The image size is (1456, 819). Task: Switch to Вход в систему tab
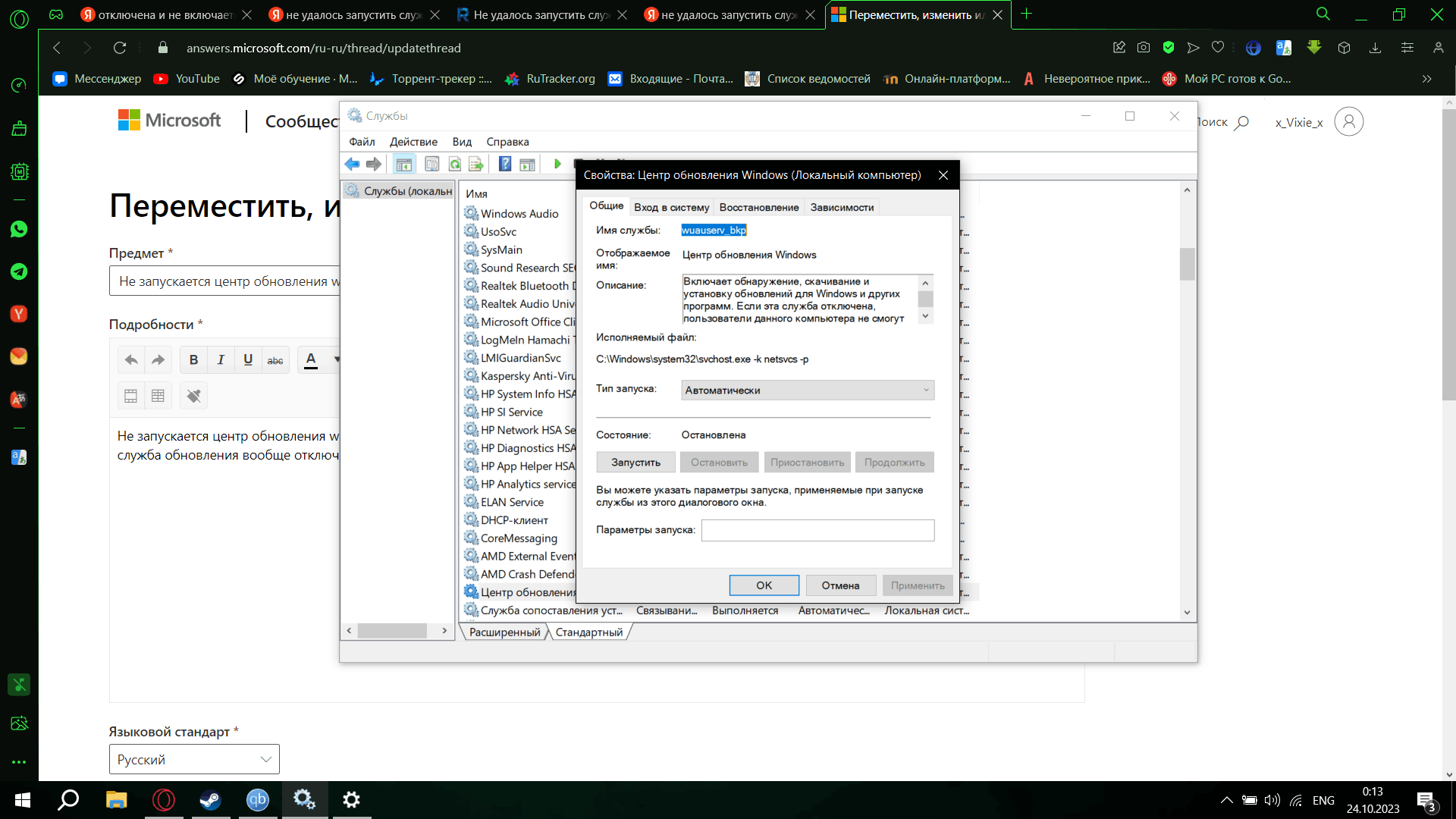pyautogui.click(x=671, y=207)
